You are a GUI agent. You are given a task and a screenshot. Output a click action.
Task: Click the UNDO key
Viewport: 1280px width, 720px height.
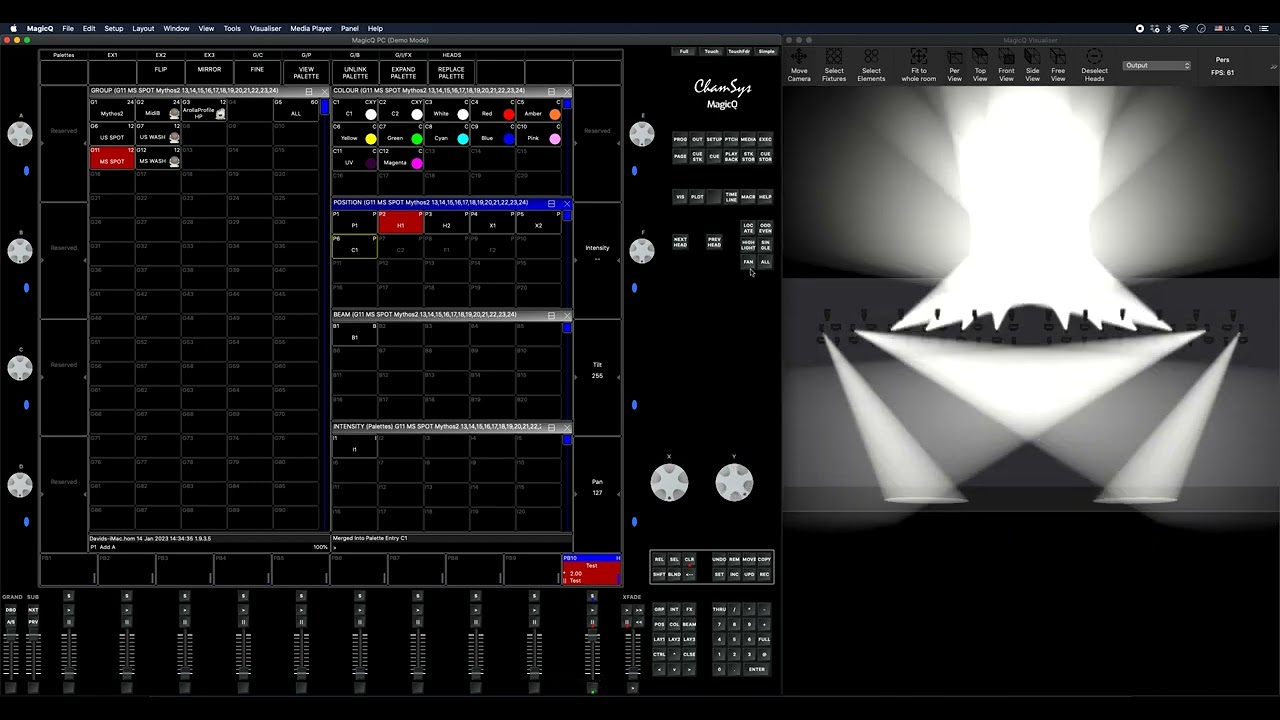(719, 560)
